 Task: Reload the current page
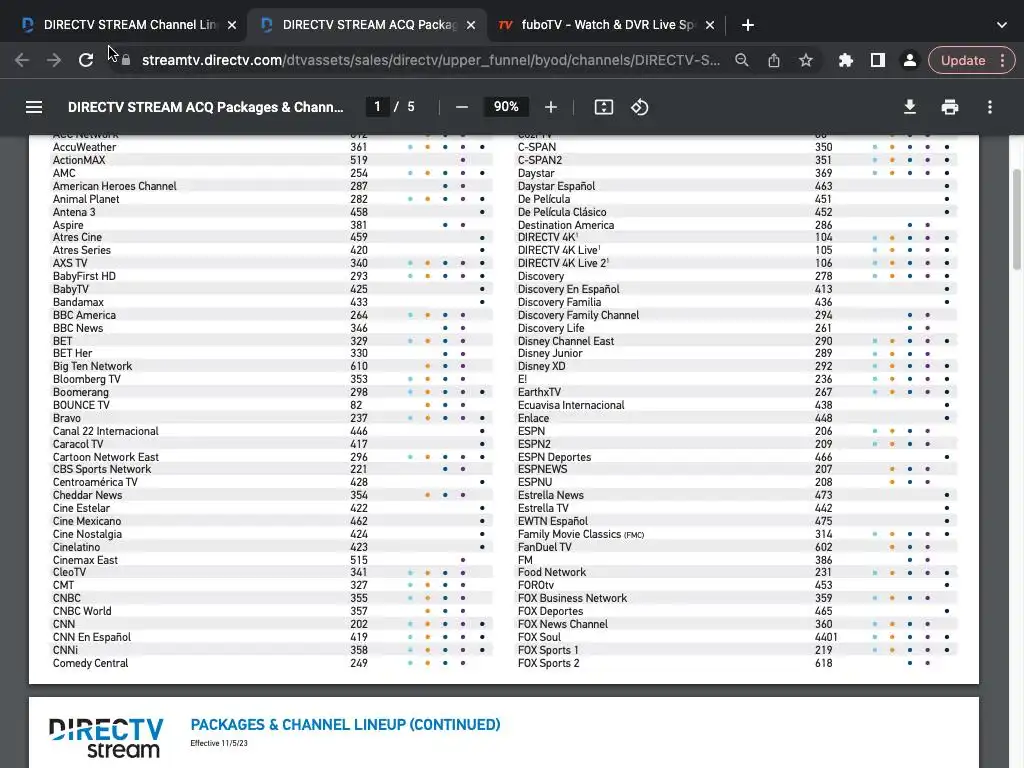pyautogui.click(x=86, y=60)
